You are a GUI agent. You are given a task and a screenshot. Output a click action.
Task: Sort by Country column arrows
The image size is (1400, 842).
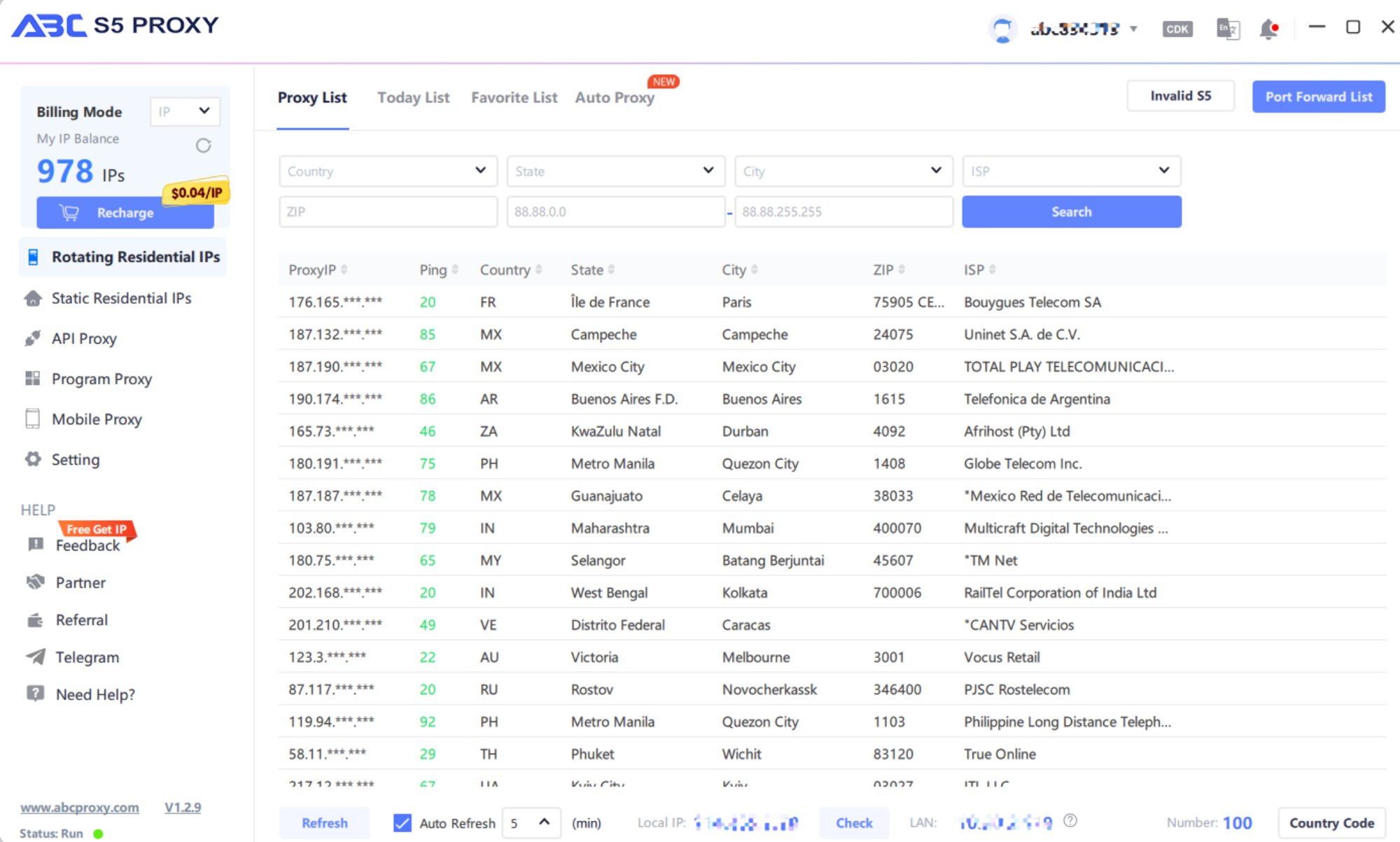(539, 269)
